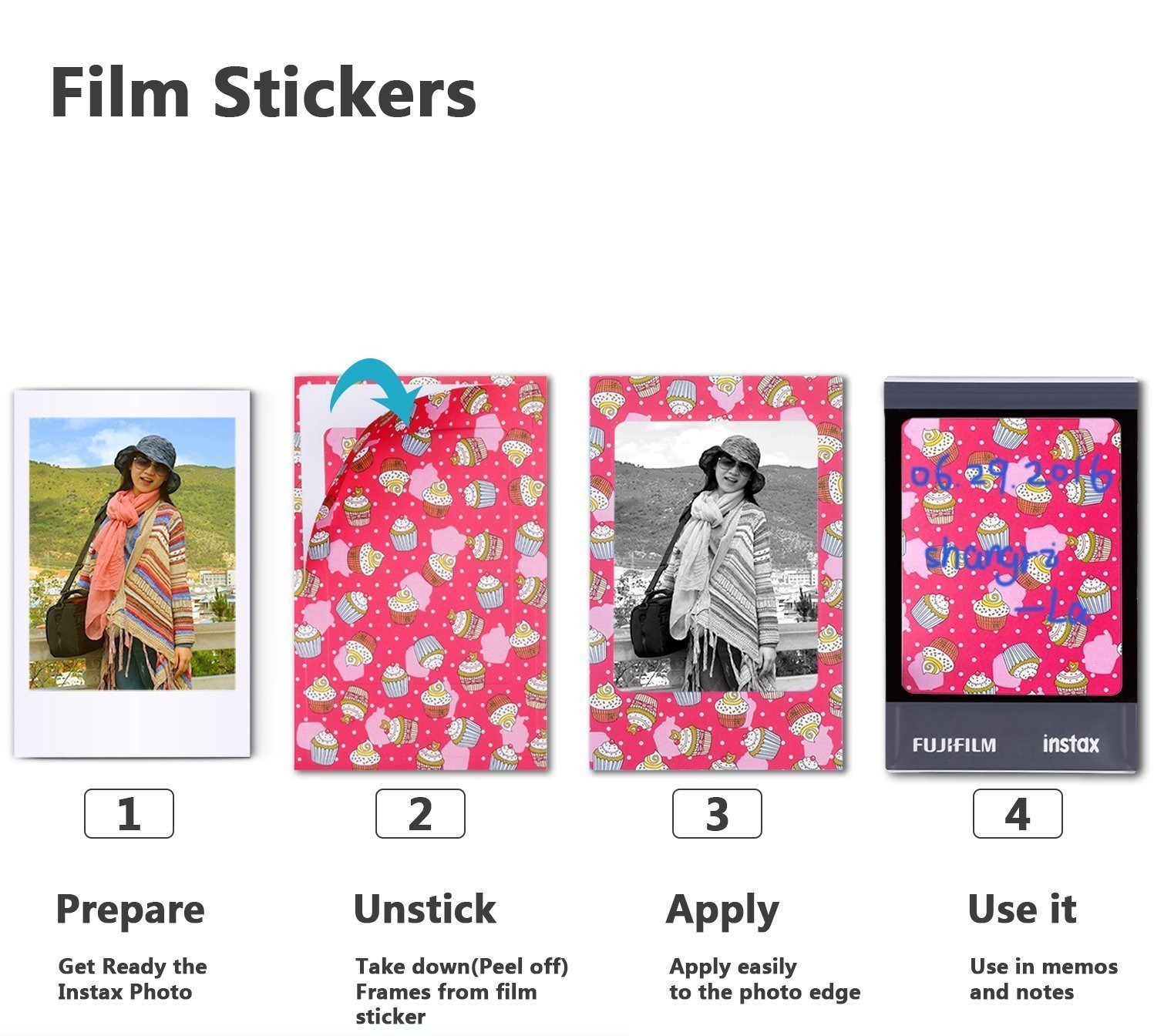The image size is (1154, 1036).
Task: Click the step number 3 box
Action: tap(717, 813)
